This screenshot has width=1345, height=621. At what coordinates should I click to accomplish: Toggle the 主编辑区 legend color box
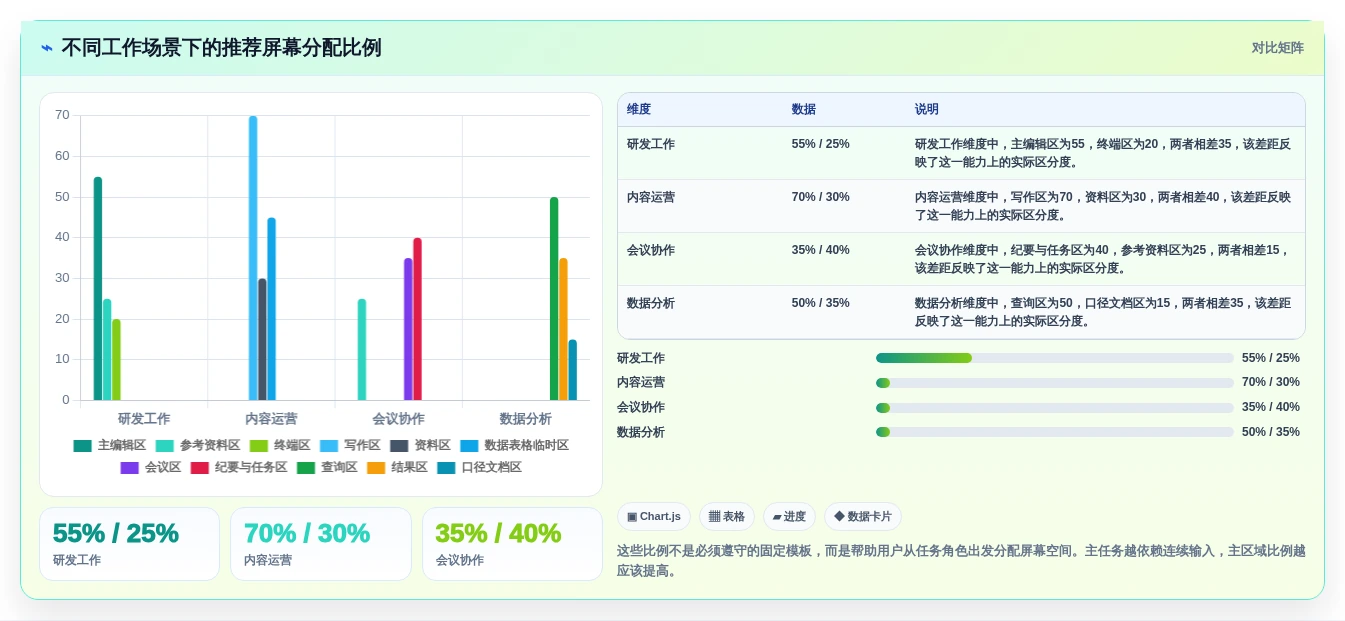[x=82, y=445]
